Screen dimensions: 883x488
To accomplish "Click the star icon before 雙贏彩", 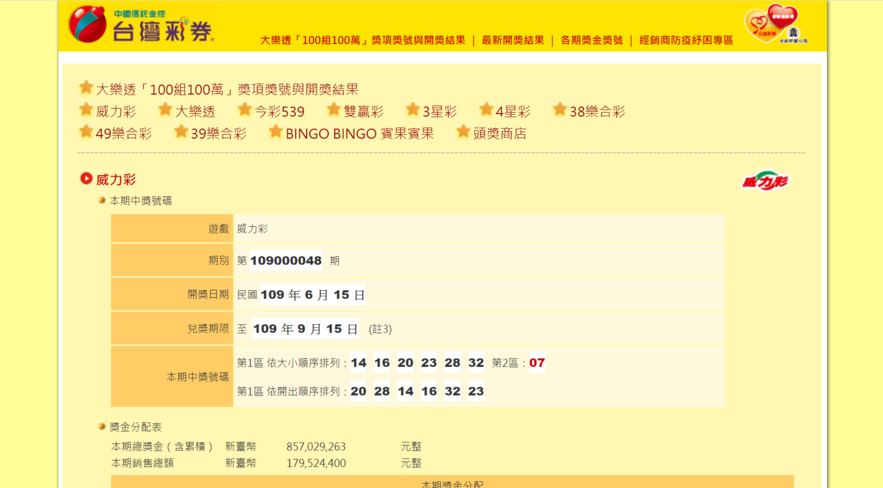I will tap(334, 110).
